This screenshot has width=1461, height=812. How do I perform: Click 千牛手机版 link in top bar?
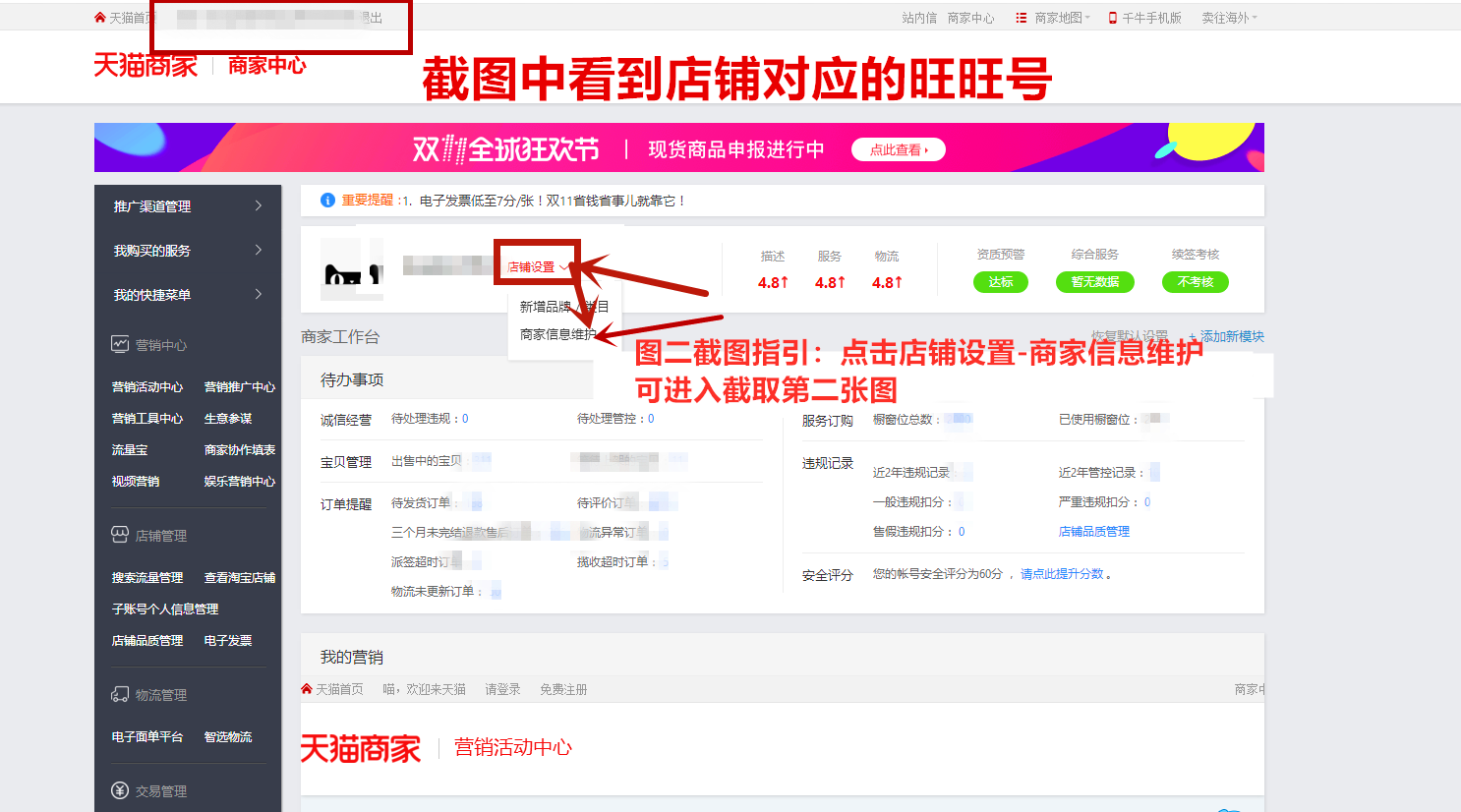(x=1151, y=18)
